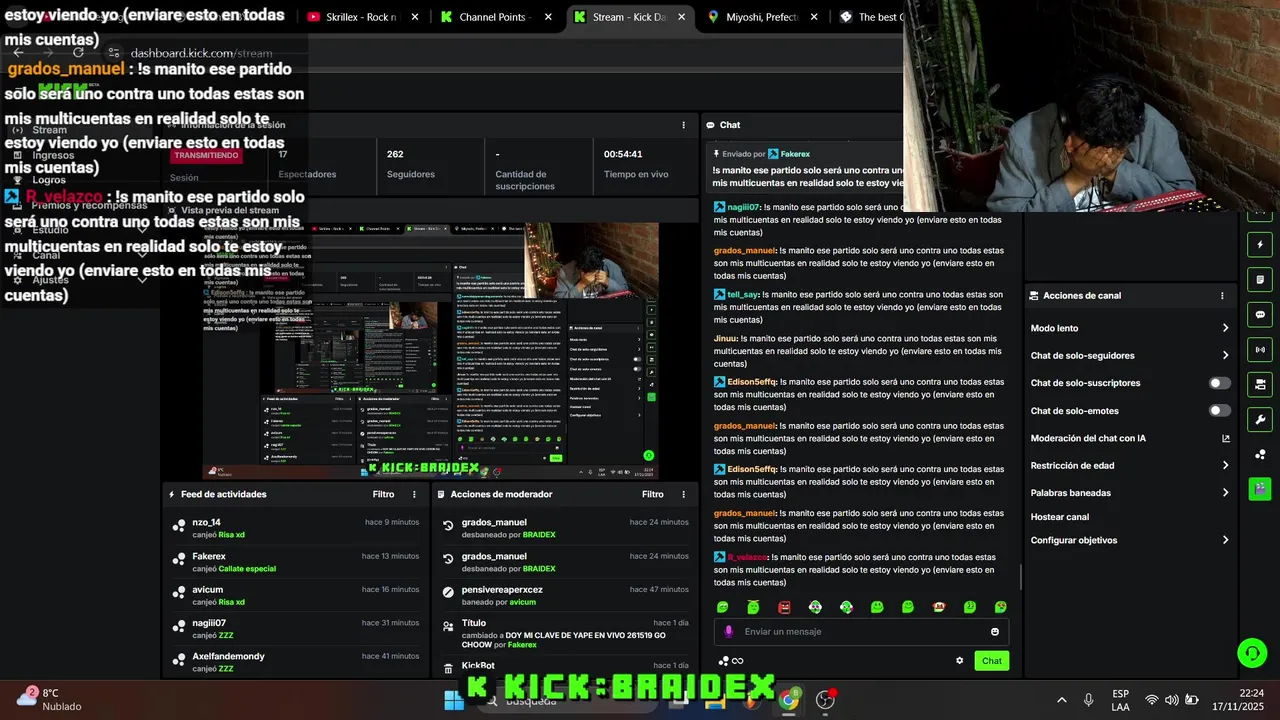Image resolution: width=1280 pixels, height=720 pixels.
Task: Click nagiii07 in activity feed
Action: [209, 623]
